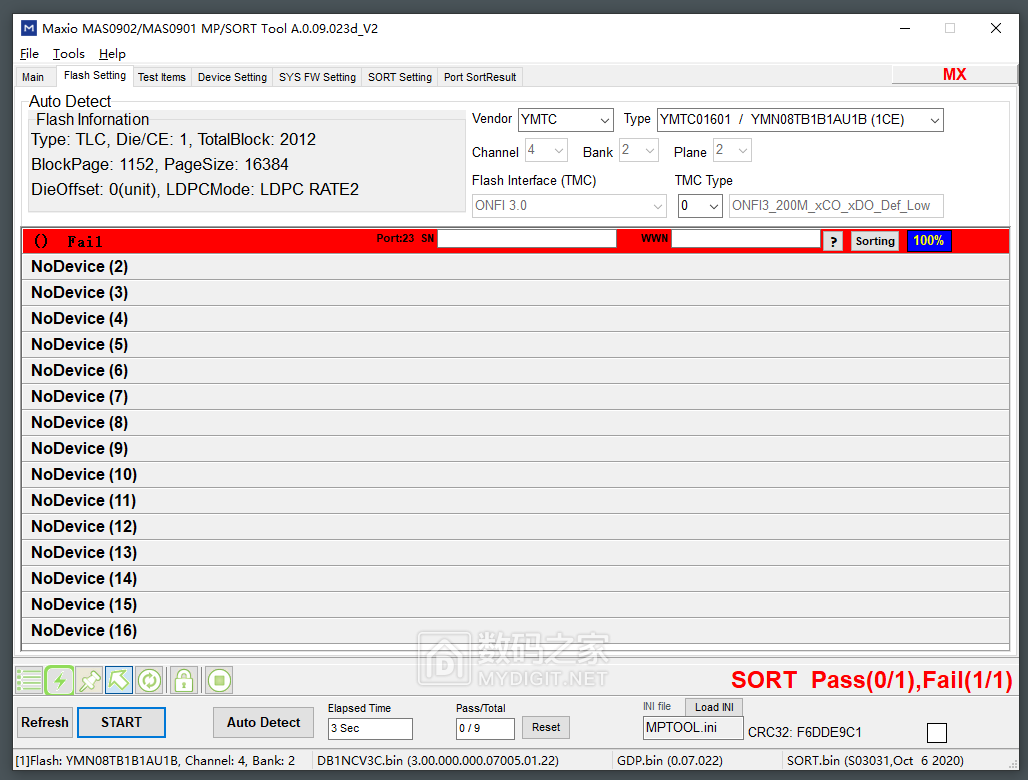This screenshot has width=1028, height=780.
Task: Open the SYS FW Setting tab
Action: point(317,77)
